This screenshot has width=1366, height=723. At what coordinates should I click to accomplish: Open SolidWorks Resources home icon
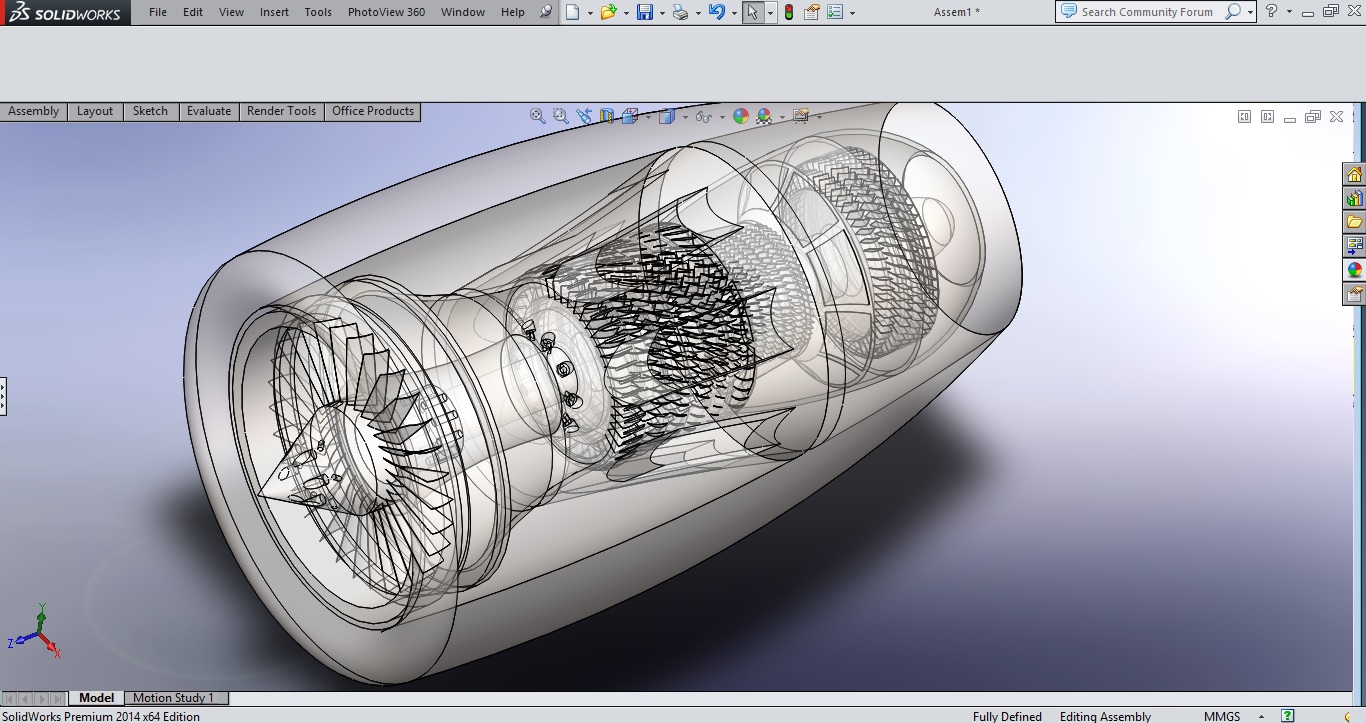click(x=1354, y=175)
